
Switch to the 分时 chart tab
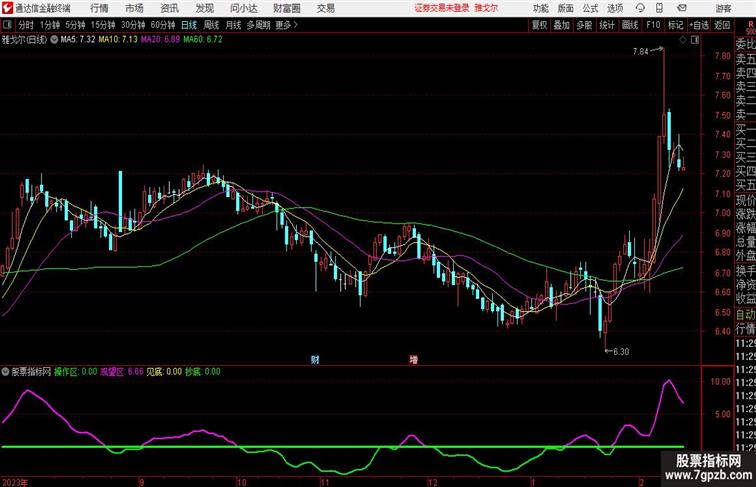pyautogui.click(x=26, y=25)
